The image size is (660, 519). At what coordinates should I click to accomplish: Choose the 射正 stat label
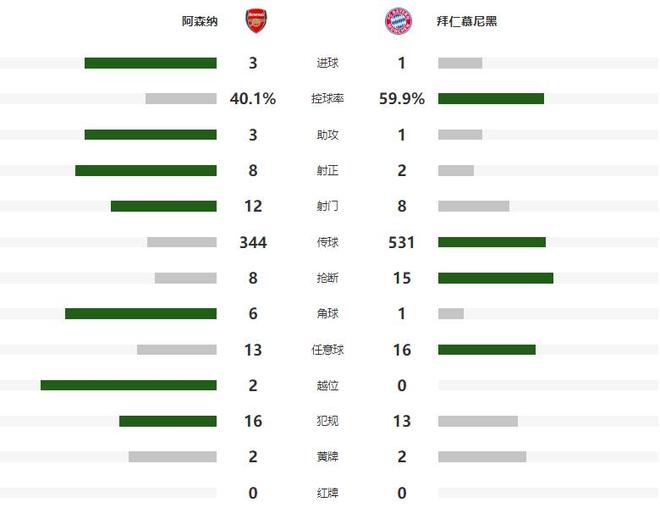[326, 171]
